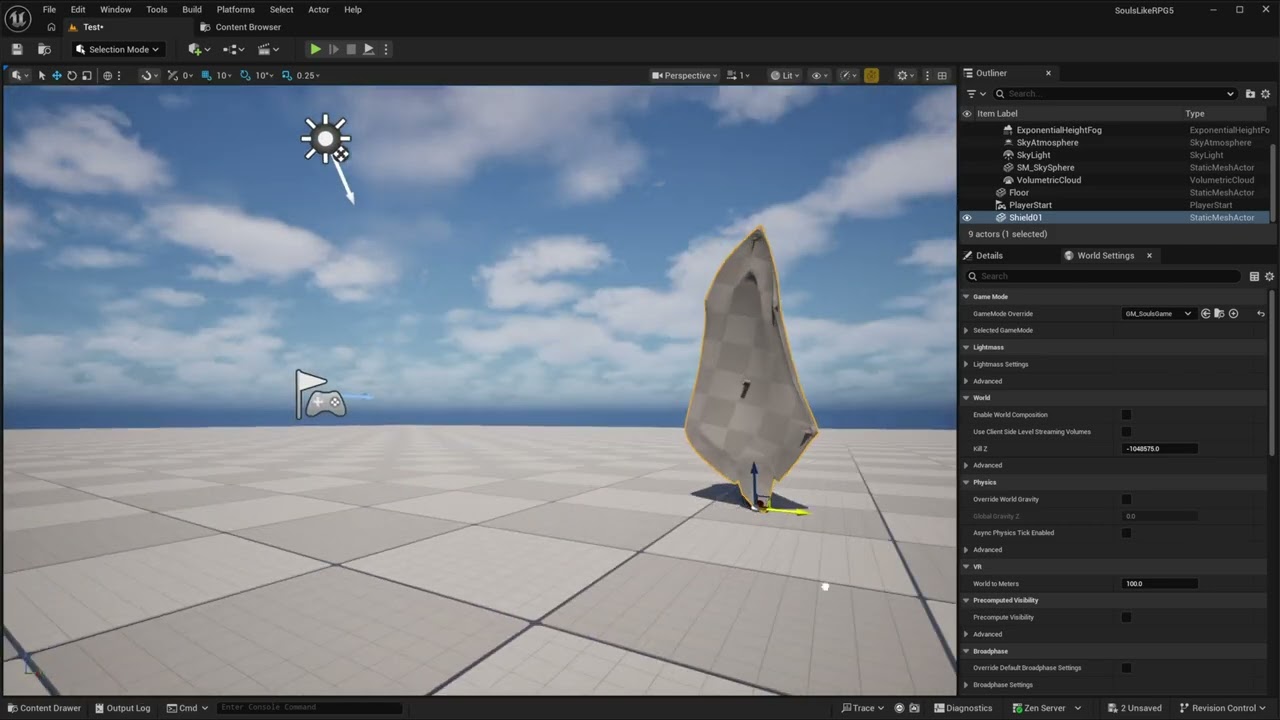
Task: Select the Select objects arrow tool
Action: (41, 75)
